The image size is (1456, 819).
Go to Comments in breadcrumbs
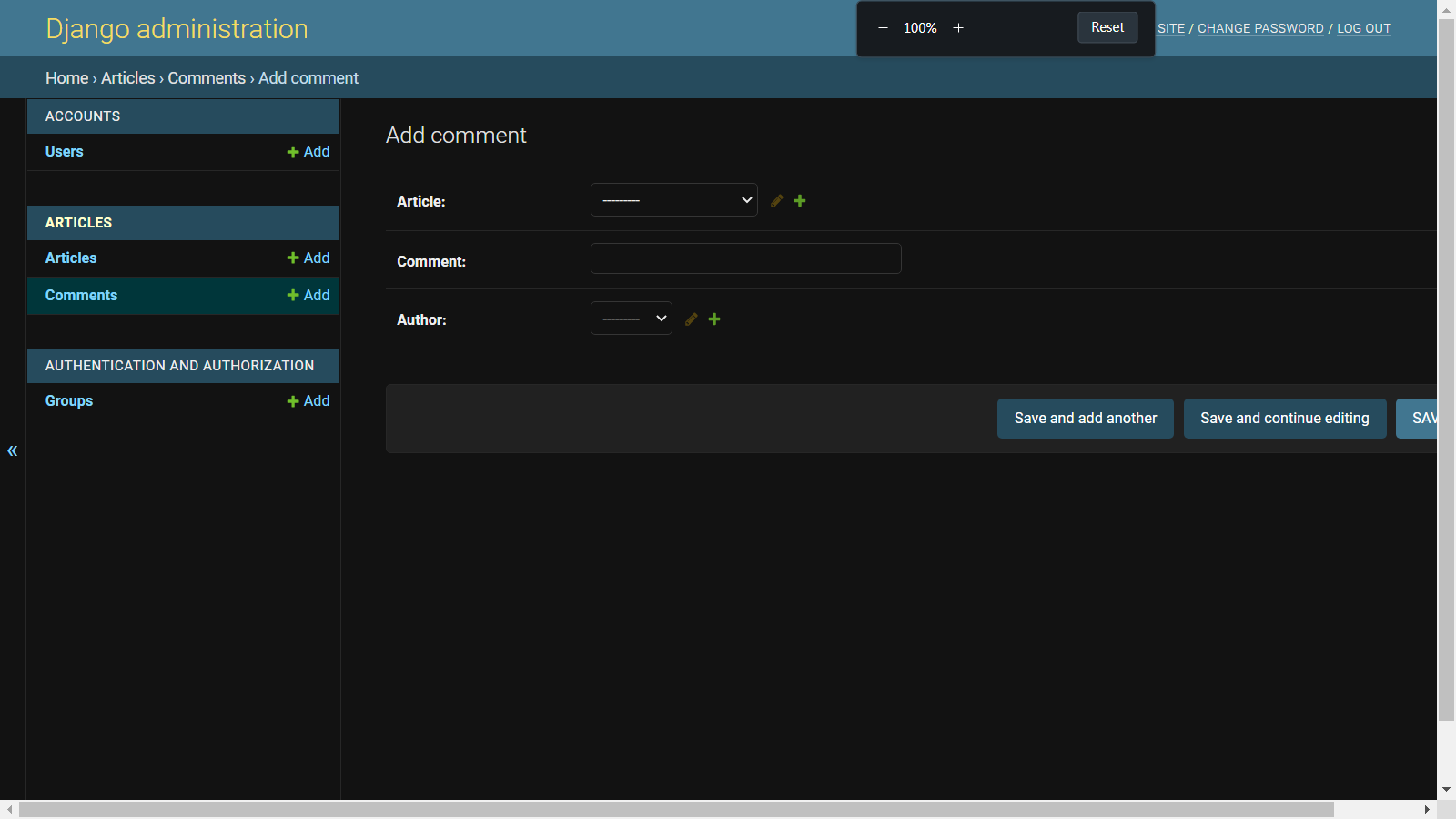207,78
